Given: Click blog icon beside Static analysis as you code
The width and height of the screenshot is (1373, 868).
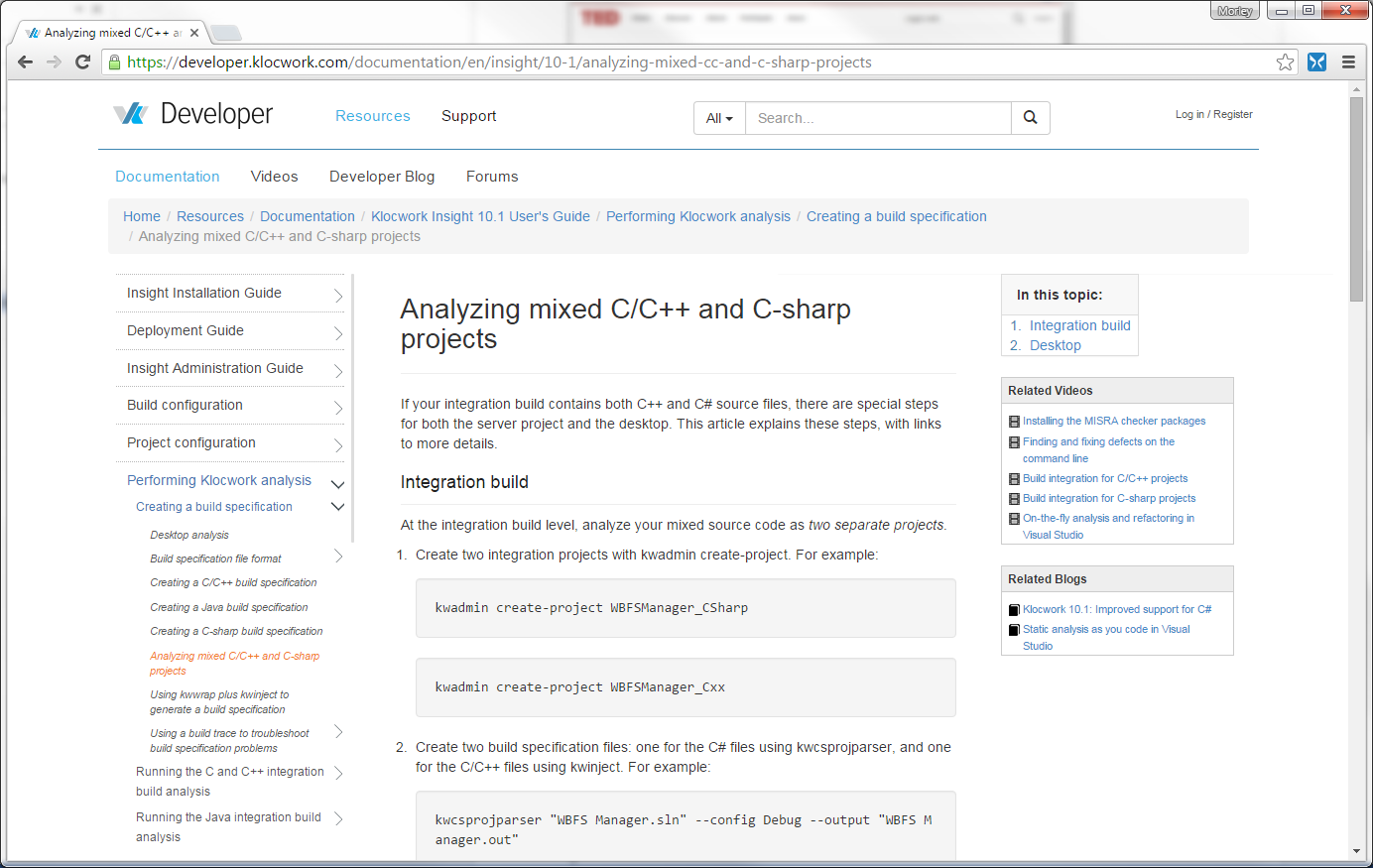Looking at the screenshot, I should pos(1014,630).
